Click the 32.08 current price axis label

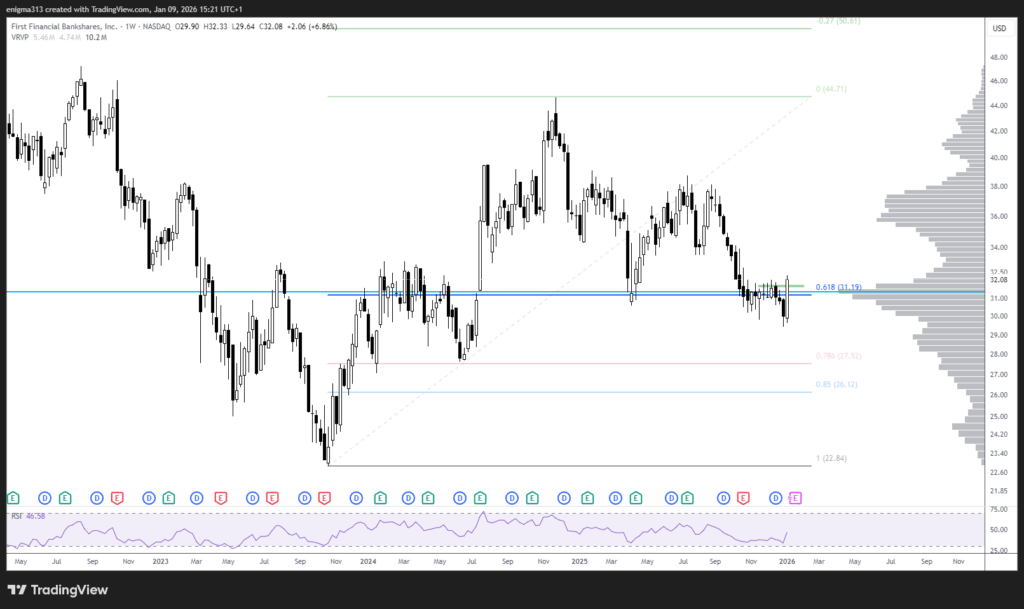pos(997,282)
